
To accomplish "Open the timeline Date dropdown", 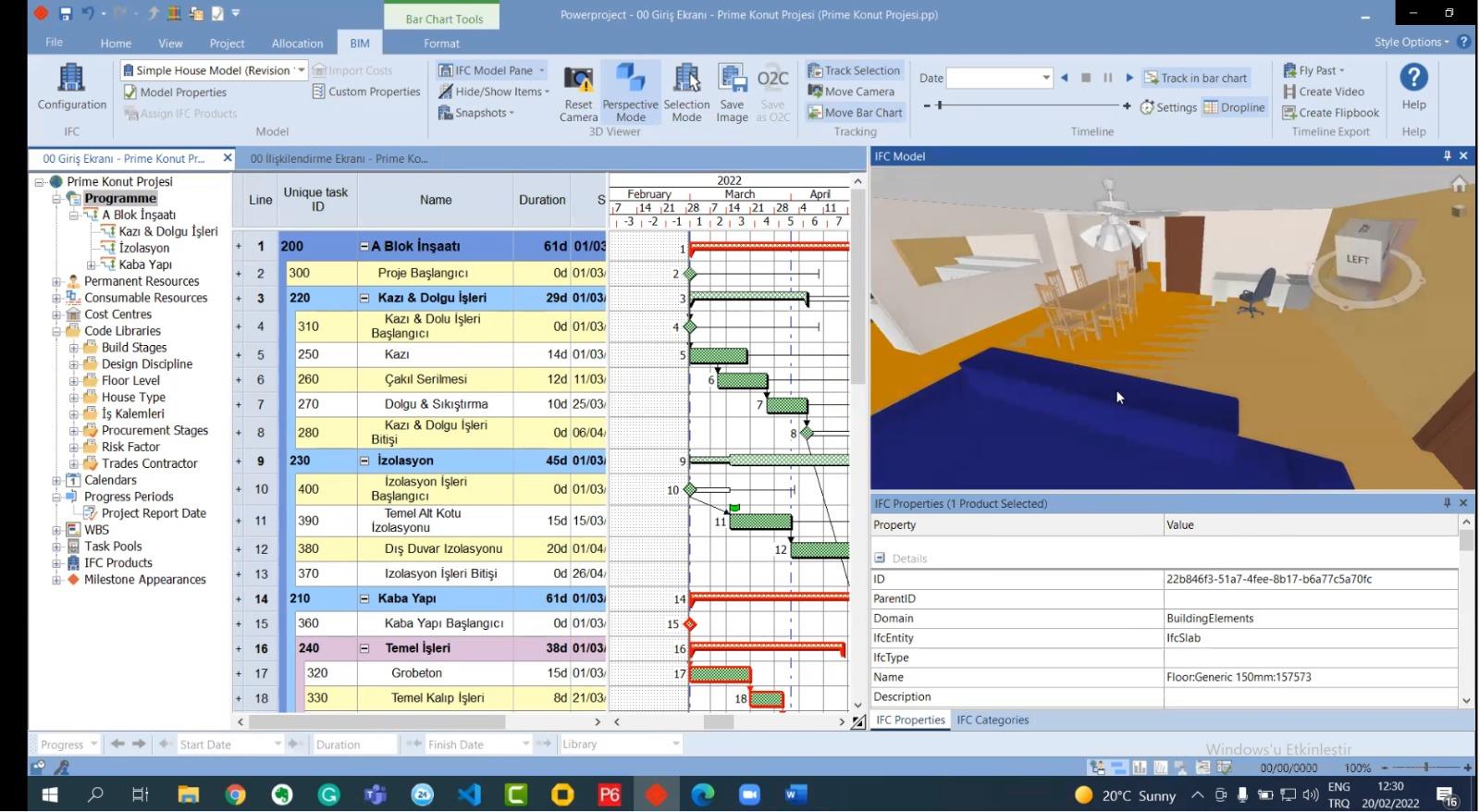I will [x=1046, y=79].
